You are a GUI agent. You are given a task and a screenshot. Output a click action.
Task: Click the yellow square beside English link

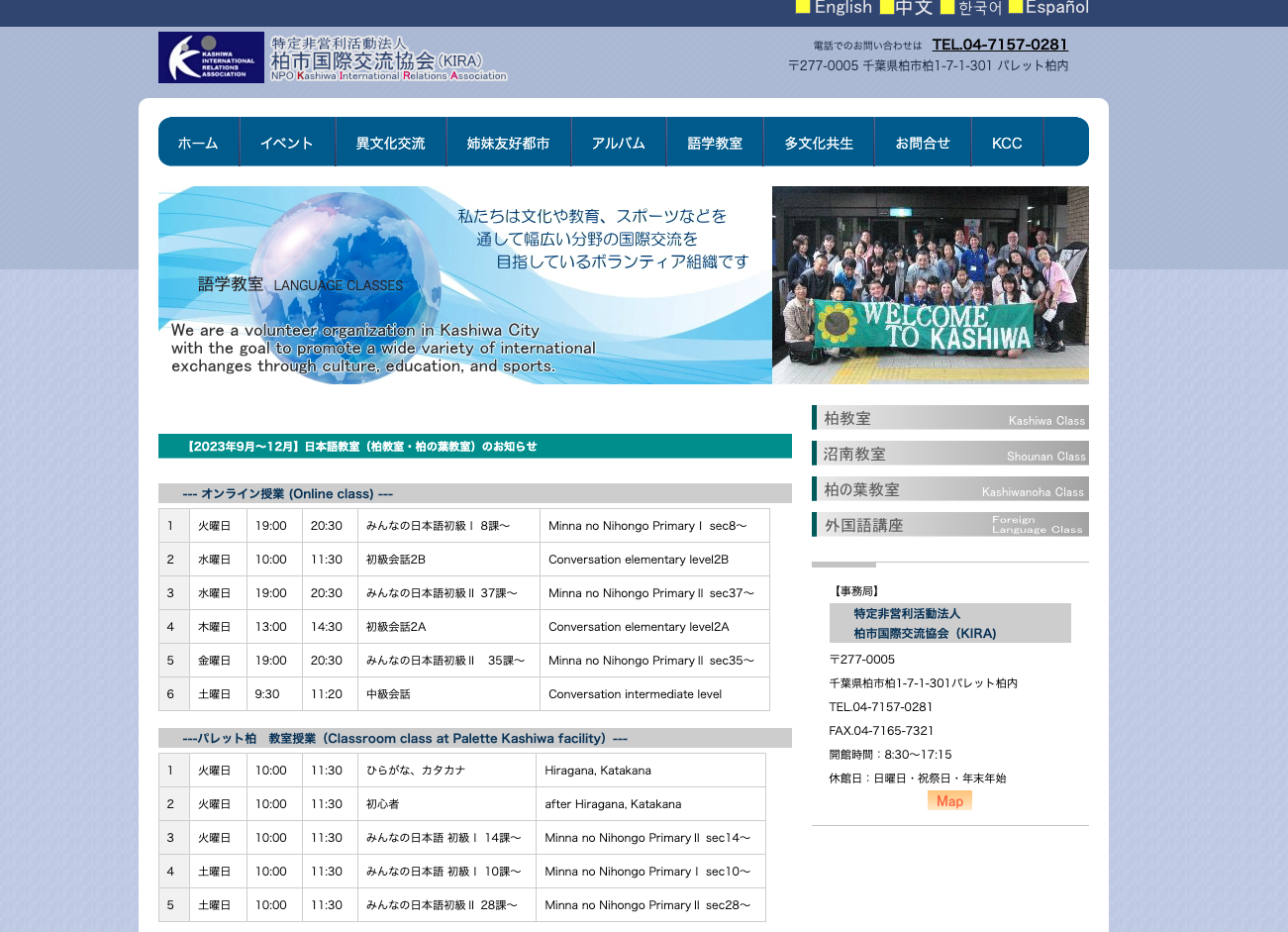pos(802,7)
